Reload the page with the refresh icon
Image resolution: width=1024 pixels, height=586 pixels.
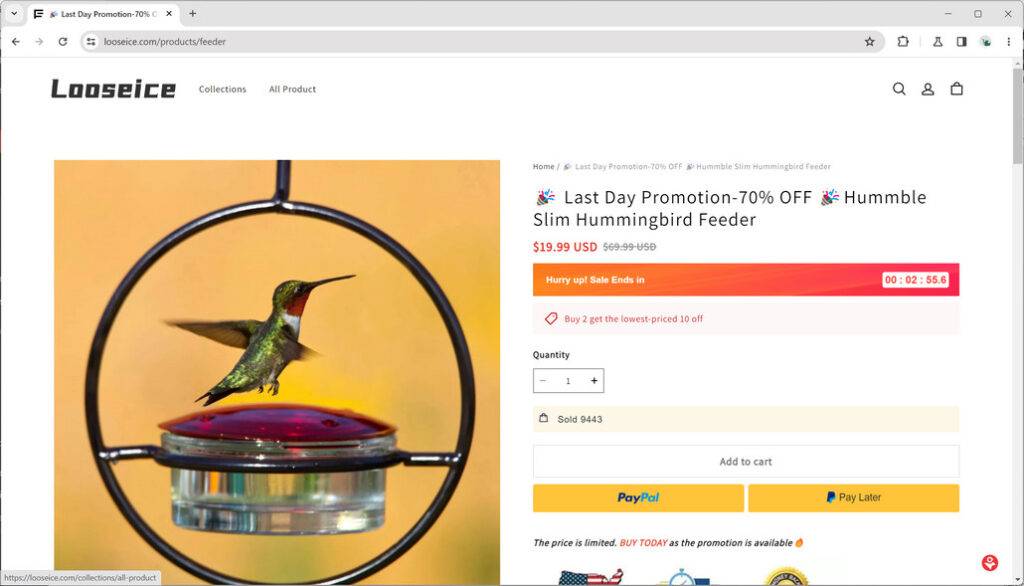[x=63, y=42]
